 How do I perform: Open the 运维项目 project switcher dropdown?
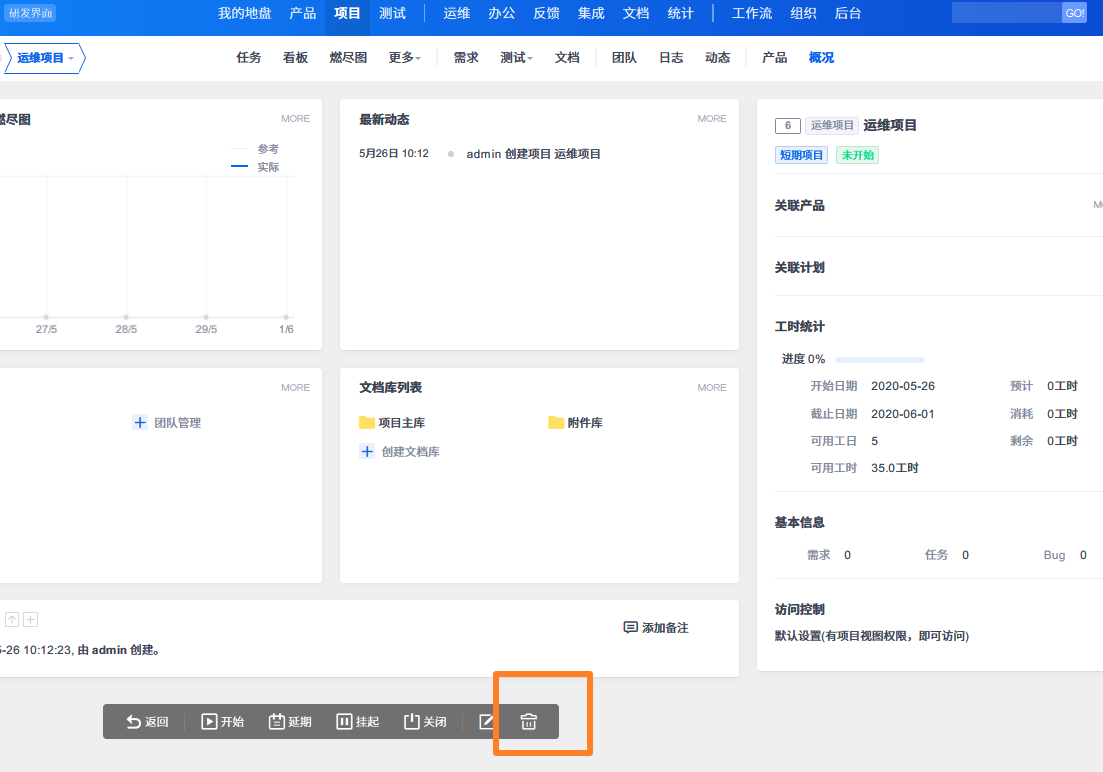pyautogui.click(x=45, y=58)
